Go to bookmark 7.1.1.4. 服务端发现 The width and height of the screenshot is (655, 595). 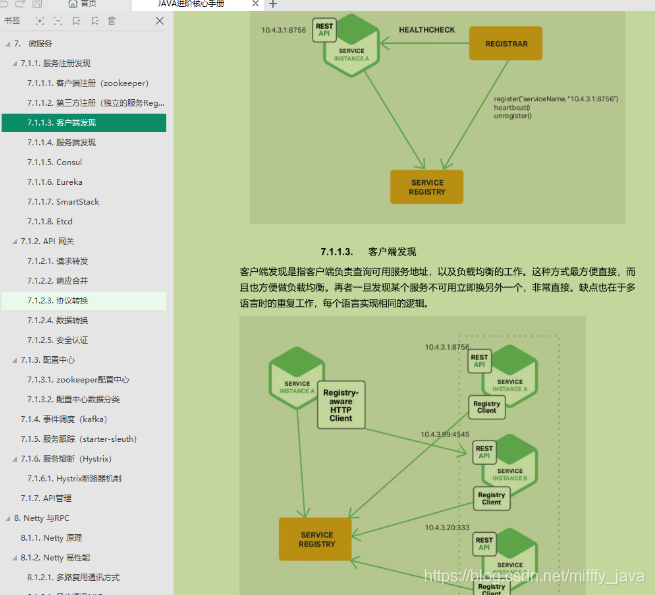[61, 142]
